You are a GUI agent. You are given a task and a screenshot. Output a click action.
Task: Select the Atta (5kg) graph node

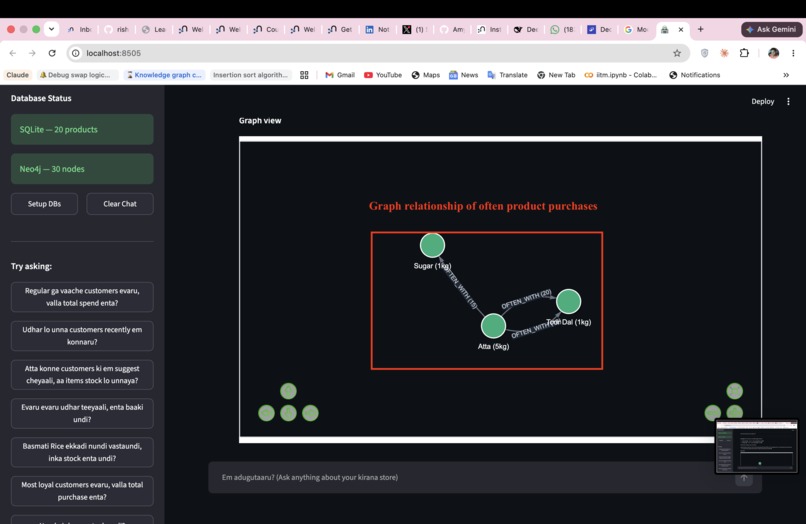coord(493,326)
